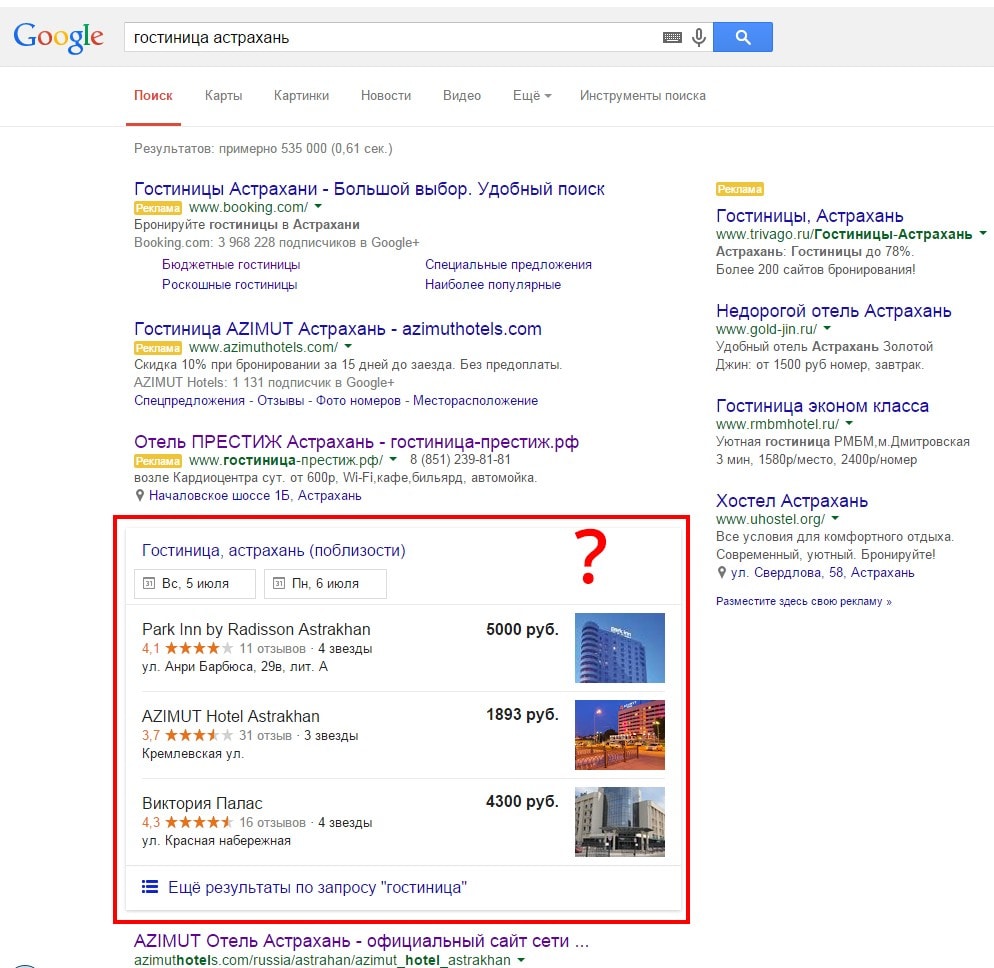This screenshot has width=994, height=968.
Task: Open the Спецпредложения link under AZIMUT ad
Action: pos(189,401)
